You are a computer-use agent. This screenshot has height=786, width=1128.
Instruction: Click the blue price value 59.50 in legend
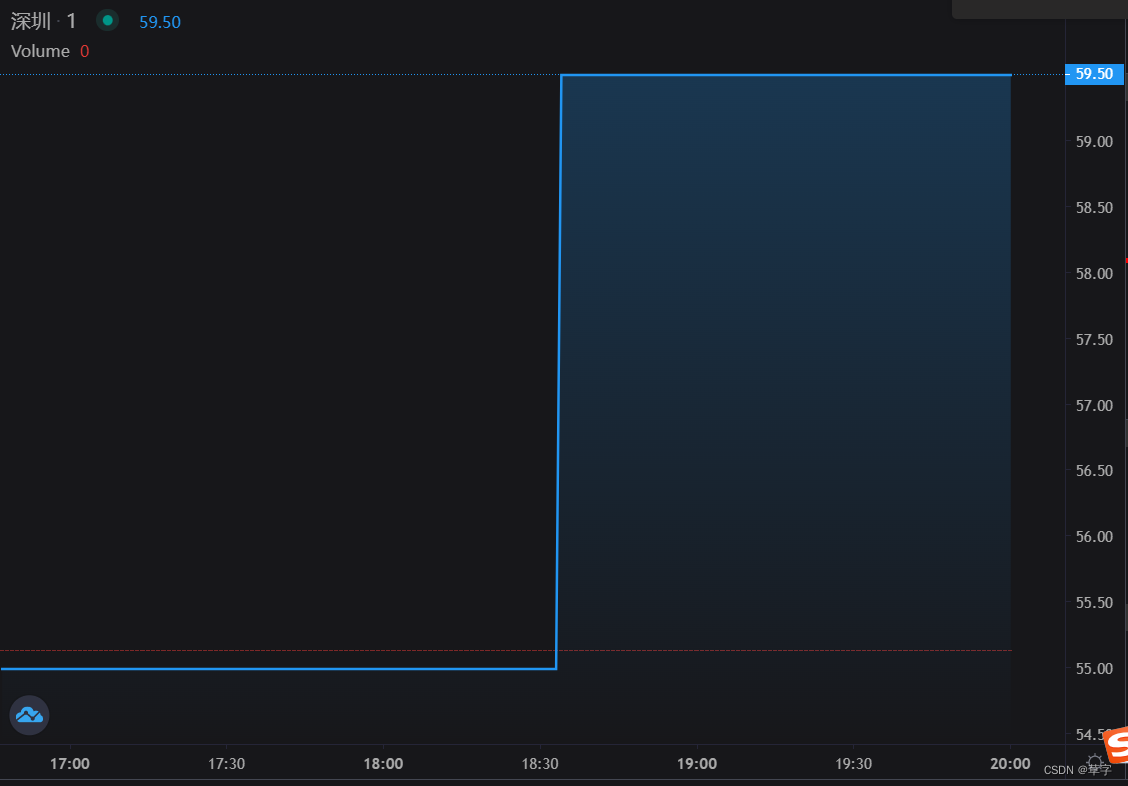(x=158, y=20)
